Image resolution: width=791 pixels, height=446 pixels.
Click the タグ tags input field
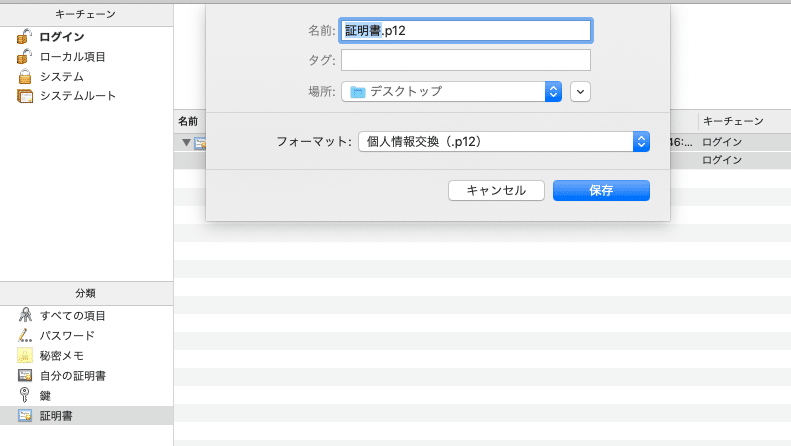coord(466,60)
